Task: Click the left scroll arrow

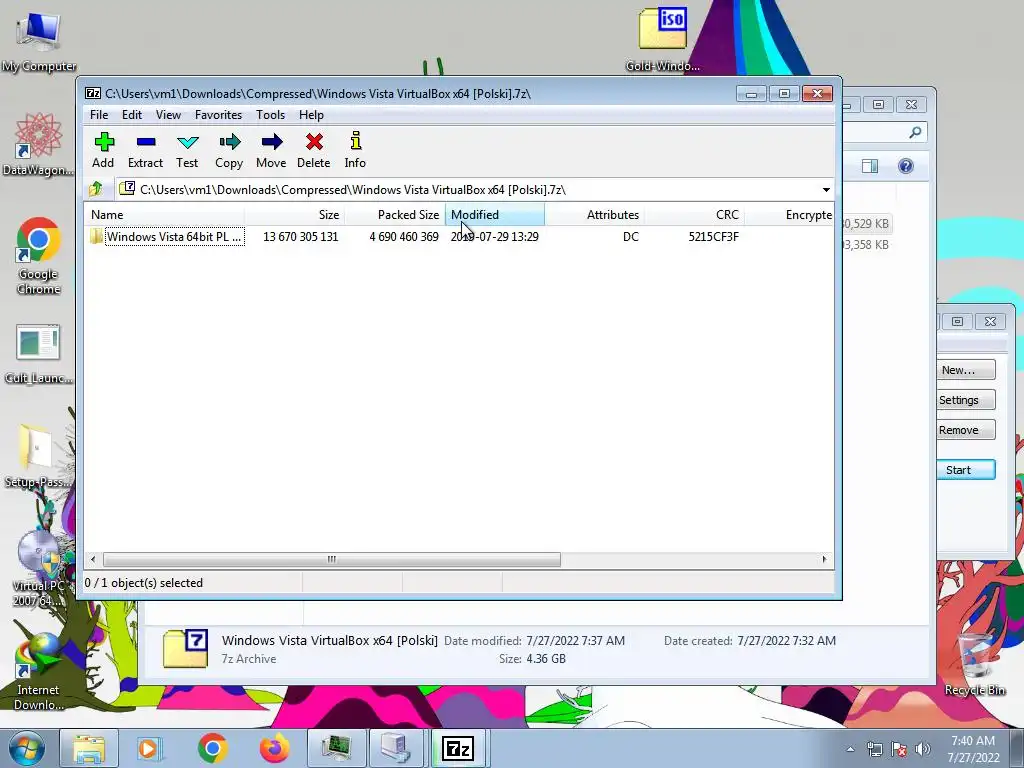Action: click(93, 560)
